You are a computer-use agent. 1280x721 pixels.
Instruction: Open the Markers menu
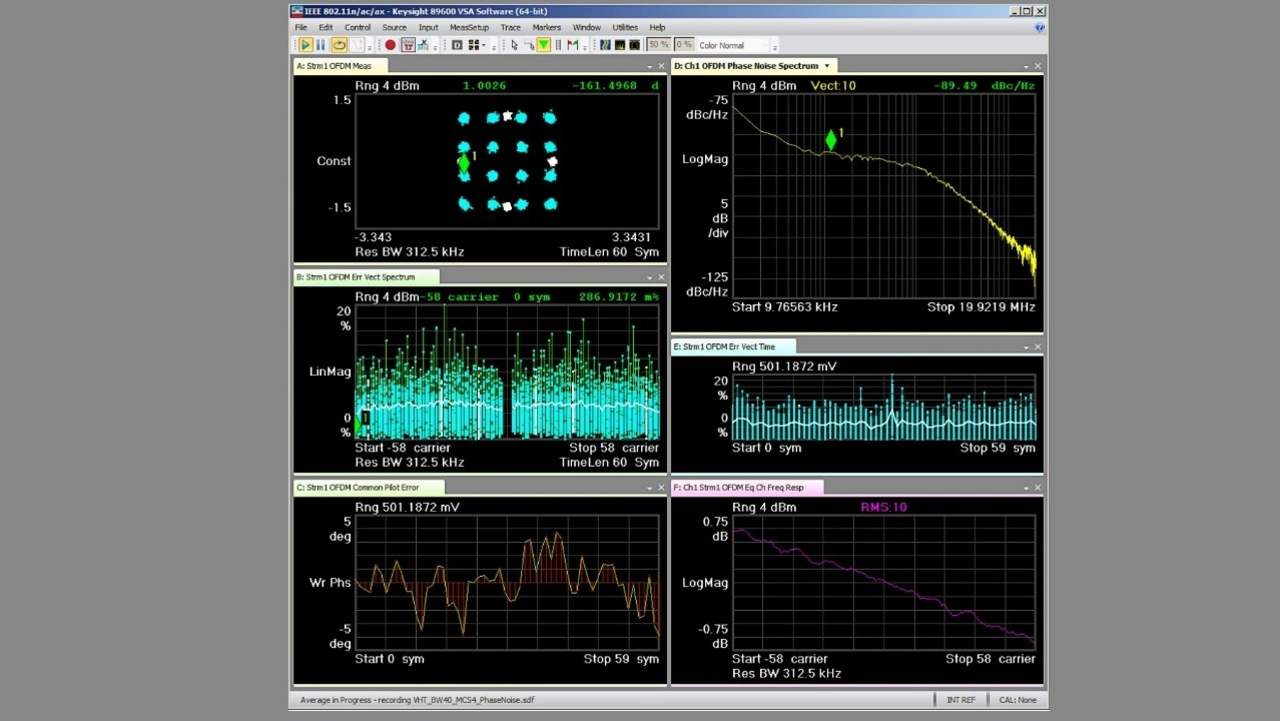pos(546,28)
